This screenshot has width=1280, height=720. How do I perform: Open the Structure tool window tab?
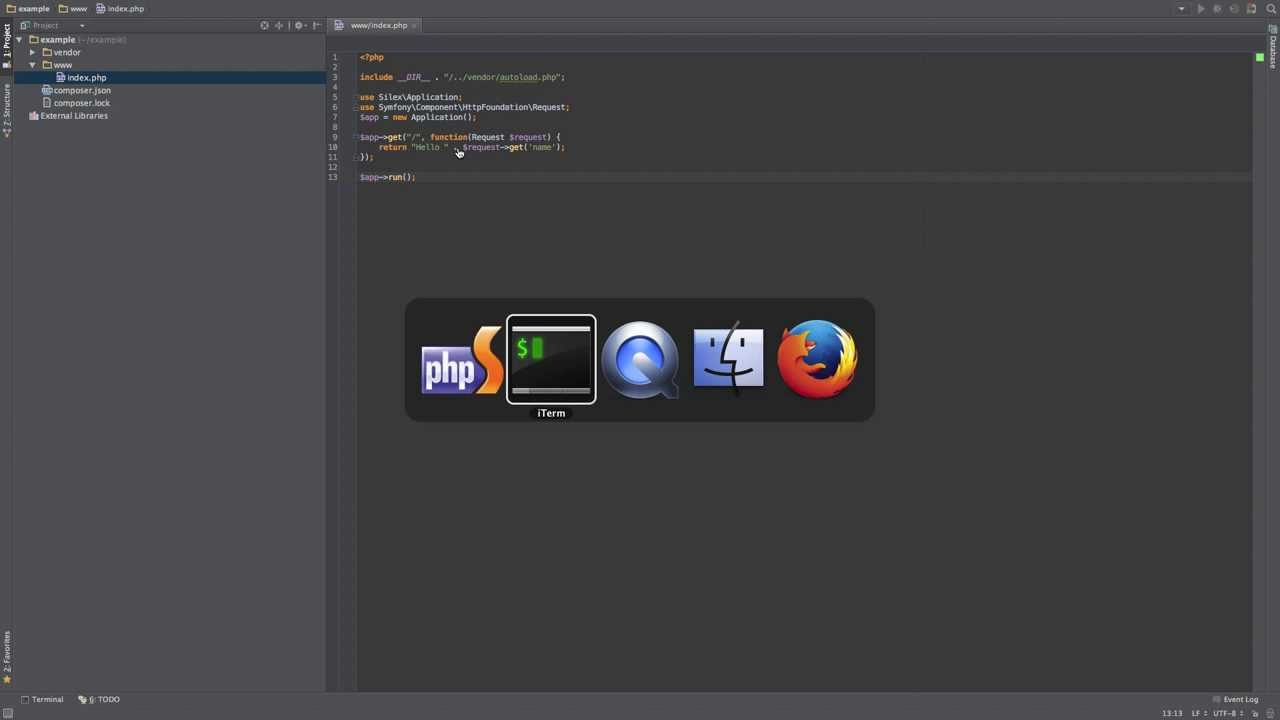click(x=6, y=111)
